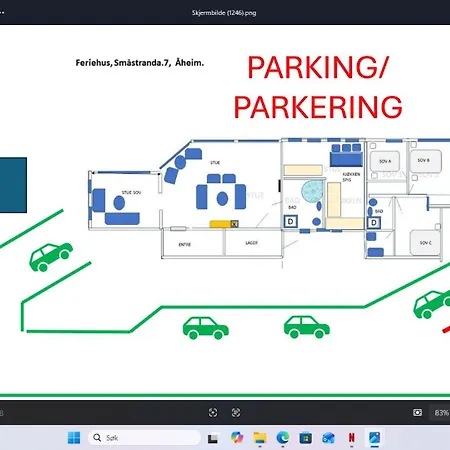Click the red PARKERING heading
Viewport: 450px width, 450px height.
(318, 107)
